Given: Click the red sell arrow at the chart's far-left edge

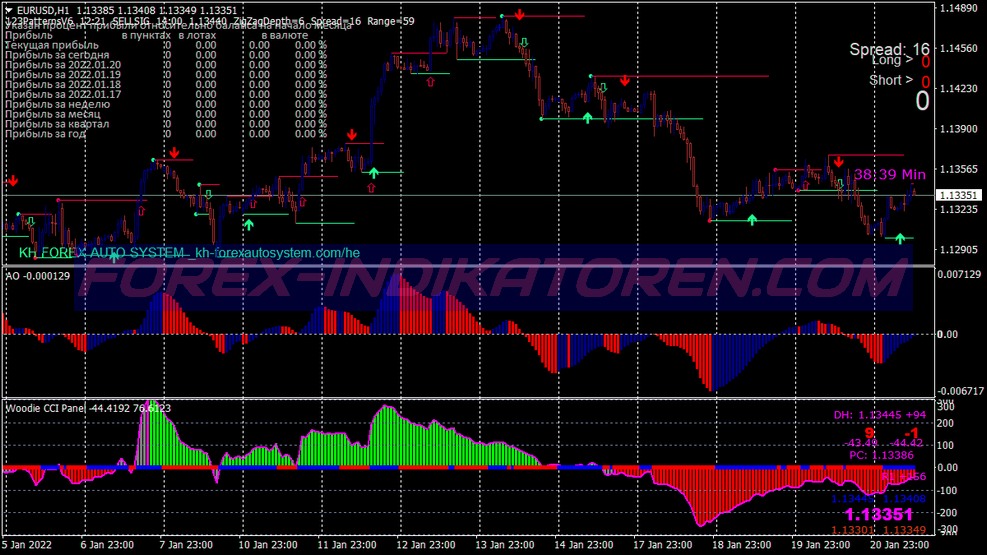Looking at the screenshot, I should 13,181.
